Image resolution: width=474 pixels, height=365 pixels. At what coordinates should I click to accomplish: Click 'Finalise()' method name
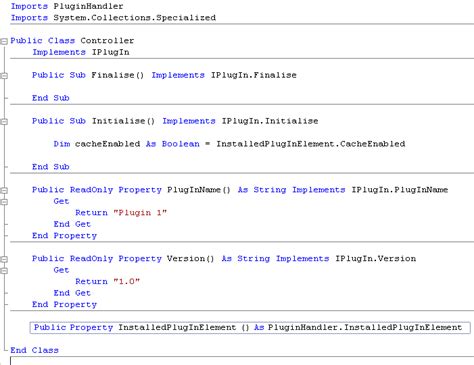(118, 75)
